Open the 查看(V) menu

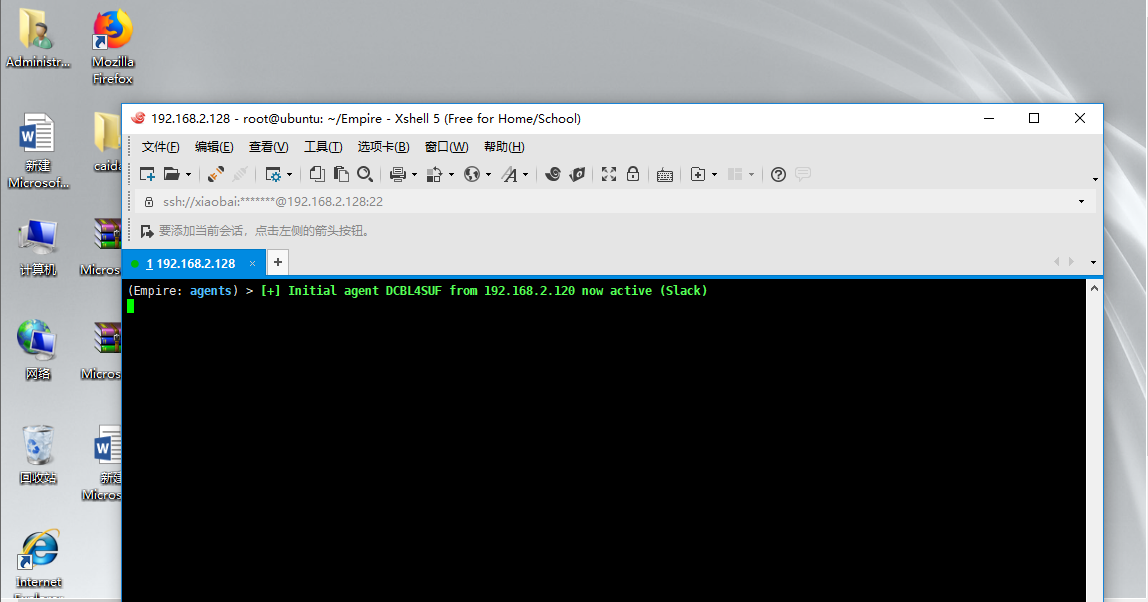tap(268, 146)
